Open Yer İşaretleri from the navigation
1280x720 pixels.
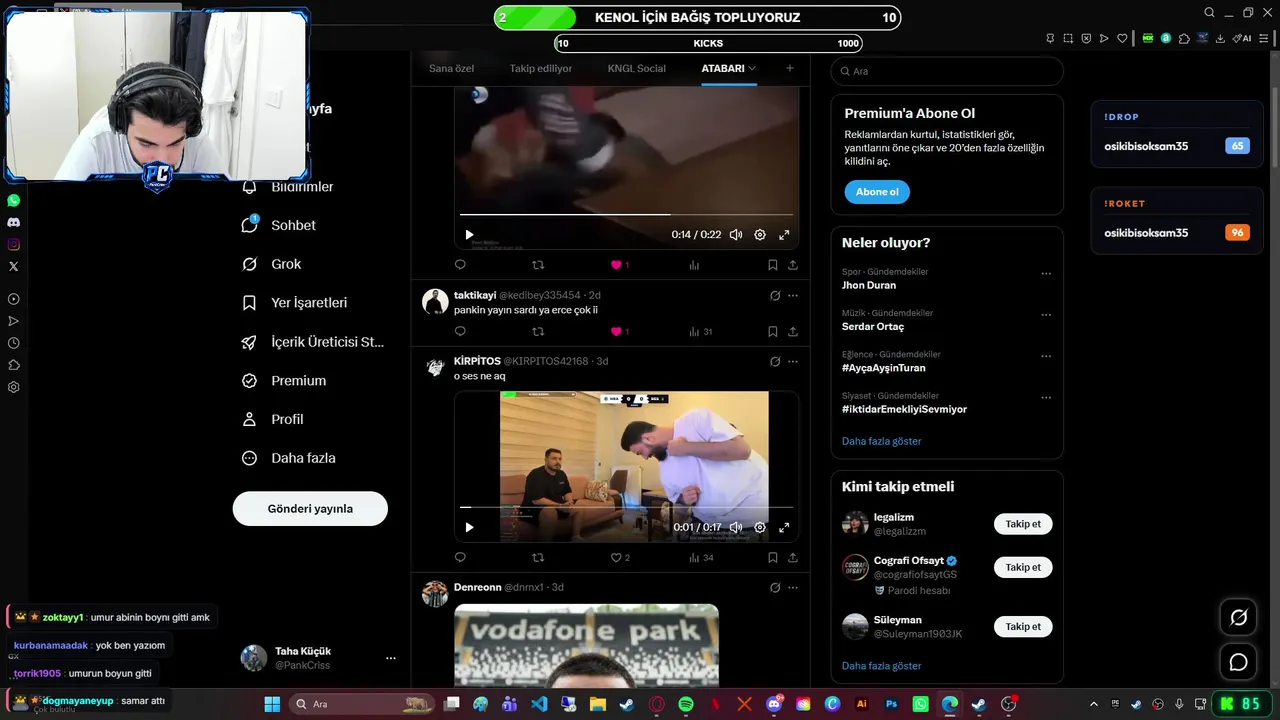point(297,302)
